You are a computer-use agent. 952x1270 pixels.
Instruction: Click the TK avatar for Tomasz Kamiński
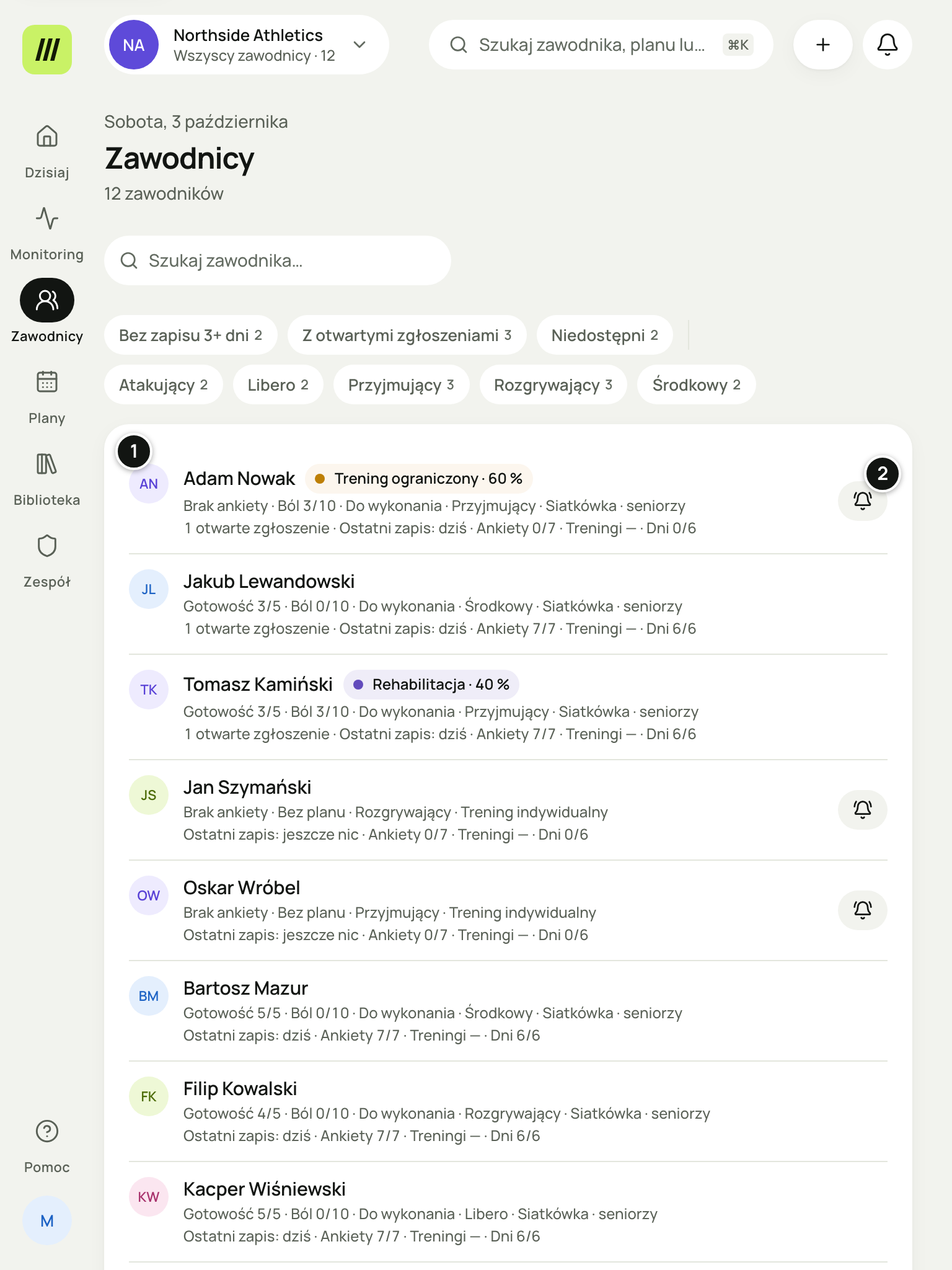(x=149, y=690)
